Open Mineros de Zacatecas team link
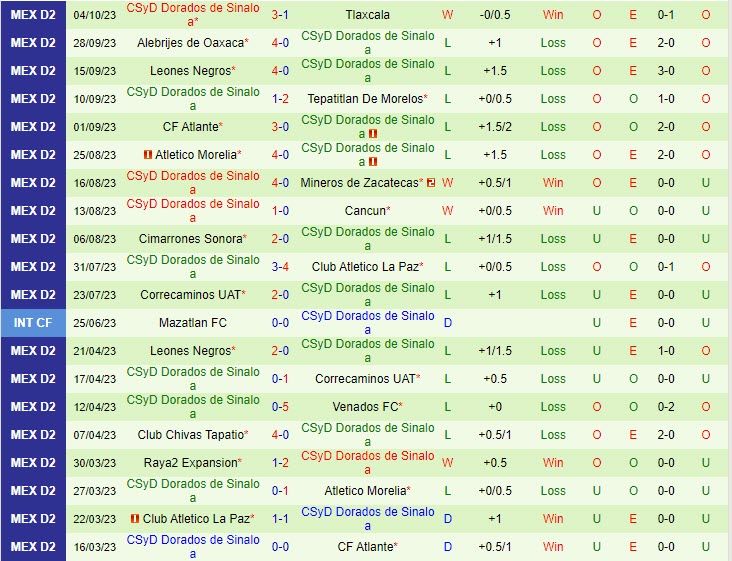The image size is (732, 561). pyautogui.click(x=359, y=183)
